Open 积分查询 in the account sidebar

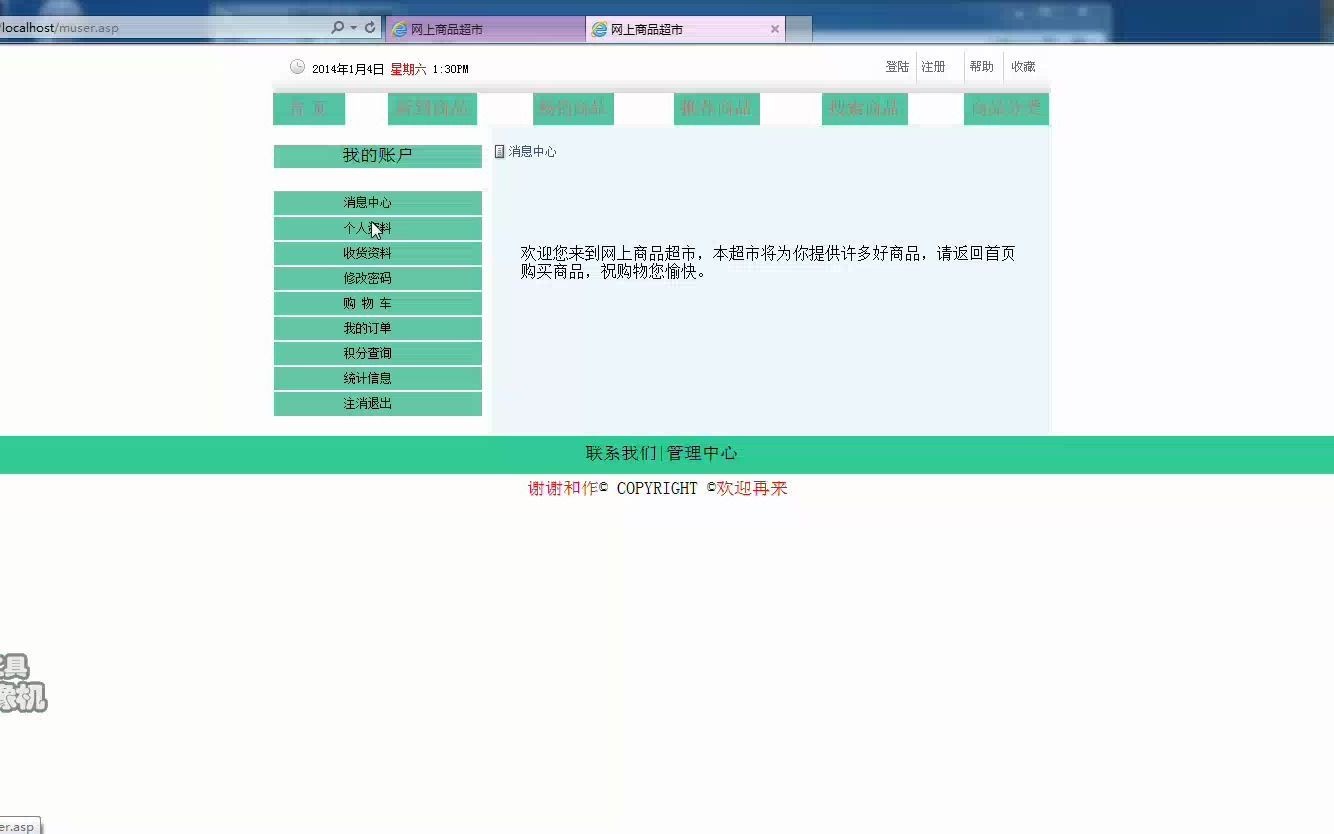(x=378, y=353)
